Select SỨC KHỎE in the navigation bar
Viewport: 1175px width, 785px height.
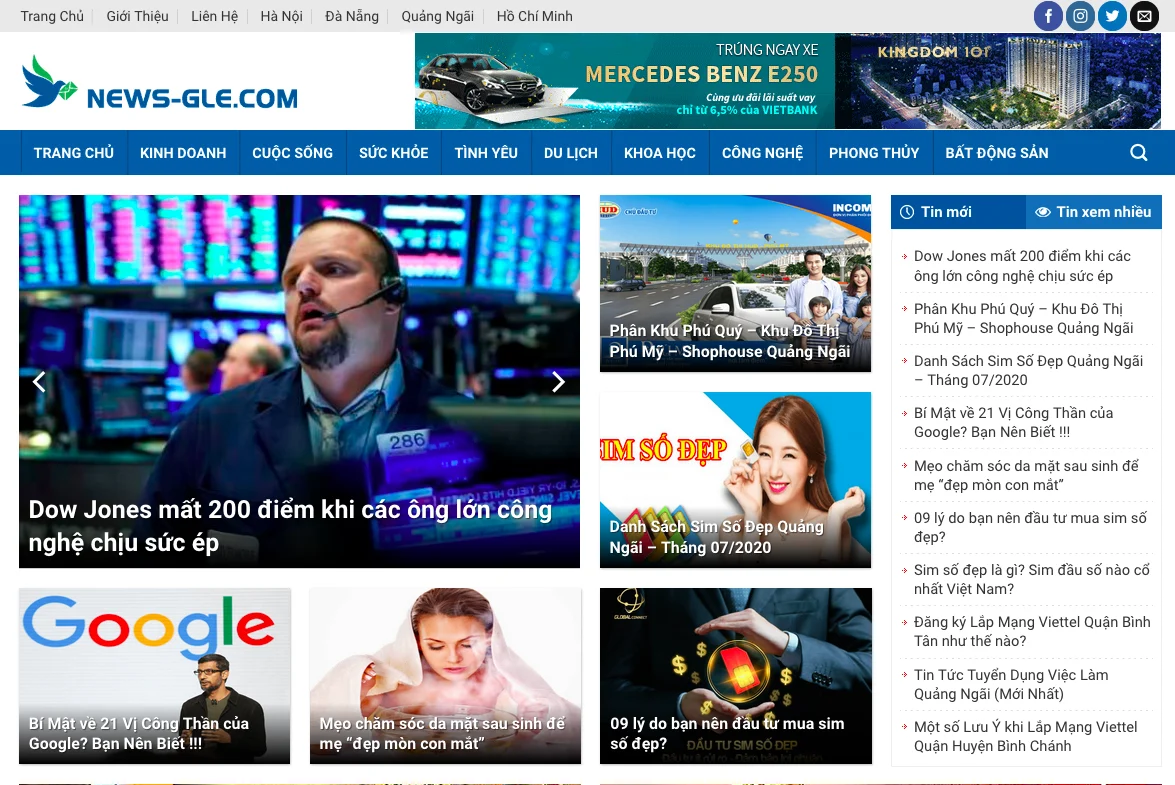tap(393, 153)
